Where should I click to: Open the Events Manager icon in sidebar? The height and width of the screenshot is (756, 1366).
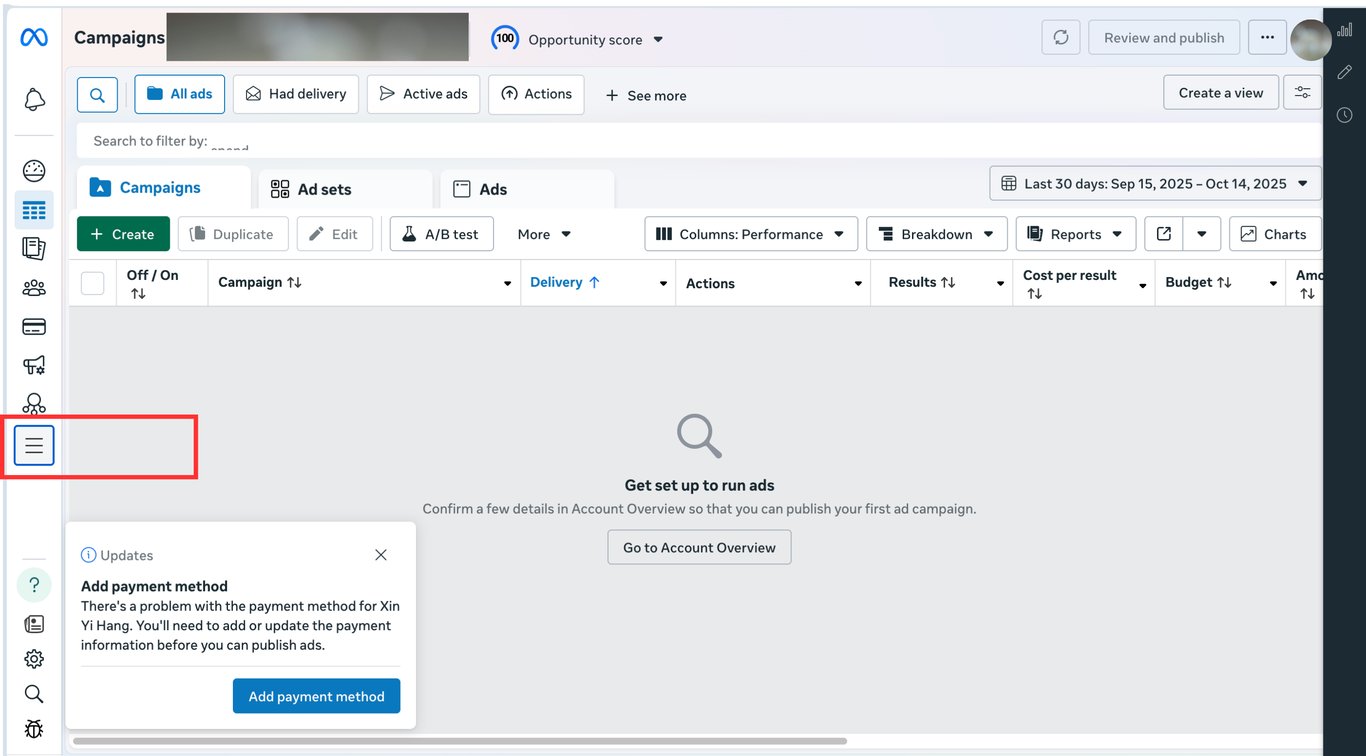[34, 404]
